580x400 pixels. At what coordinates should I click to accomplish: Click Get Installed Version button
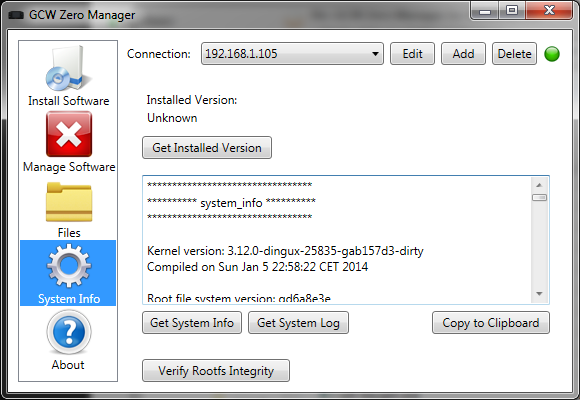207,148
